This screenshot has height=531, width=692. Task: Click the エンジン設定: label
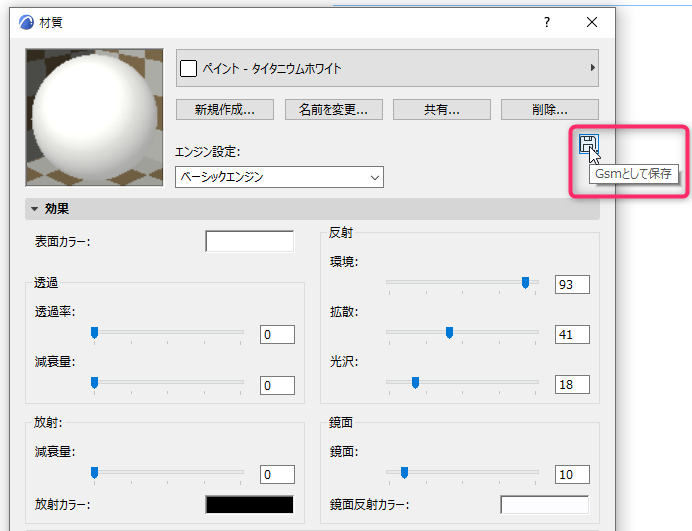point(207,152)
